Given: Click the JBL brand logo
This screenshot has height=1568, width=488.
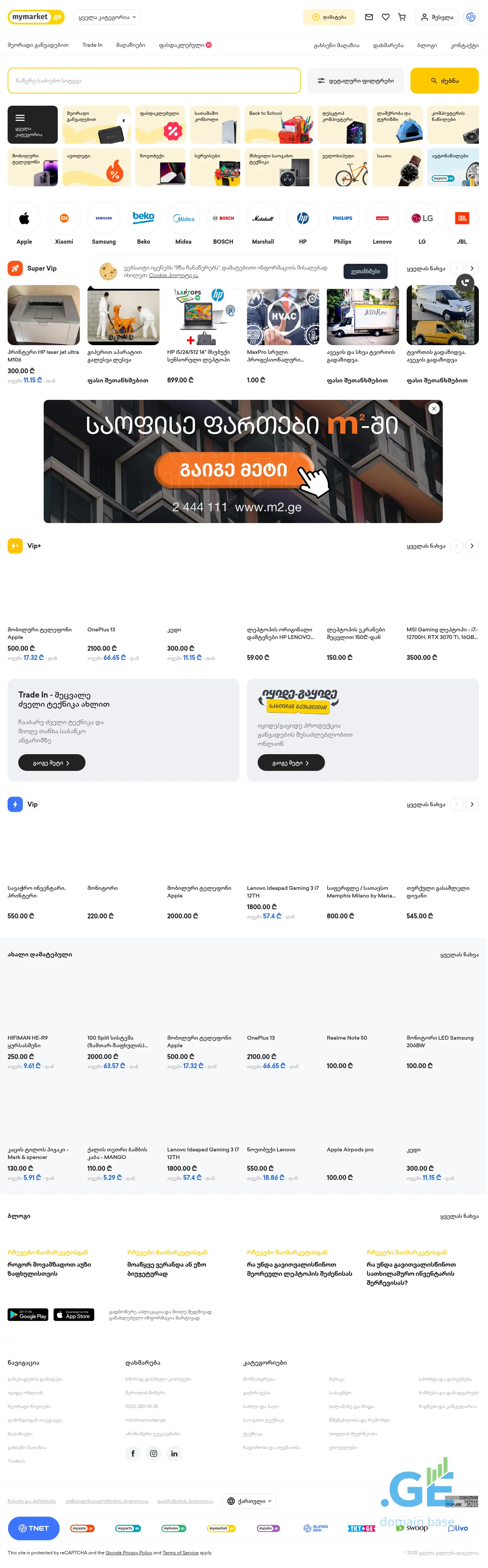Looking at the screenshot, I should (462, 218).
